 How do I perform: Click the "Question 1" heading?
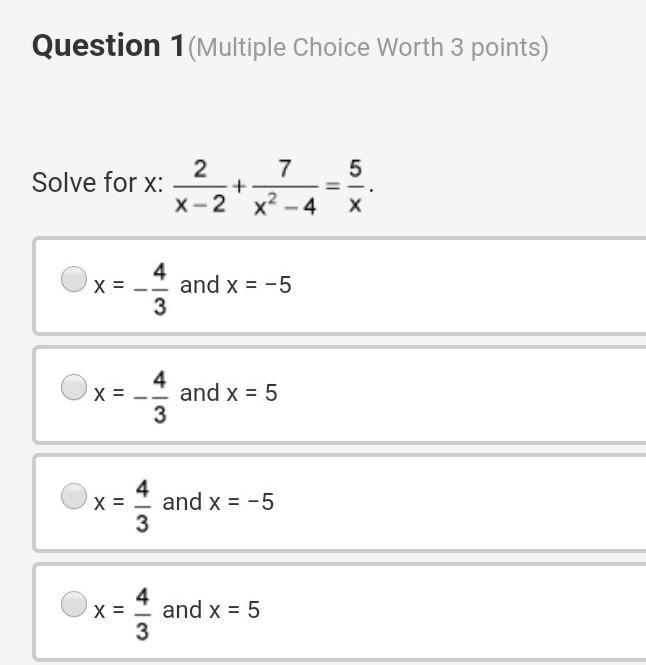click(x=108, y=46)
